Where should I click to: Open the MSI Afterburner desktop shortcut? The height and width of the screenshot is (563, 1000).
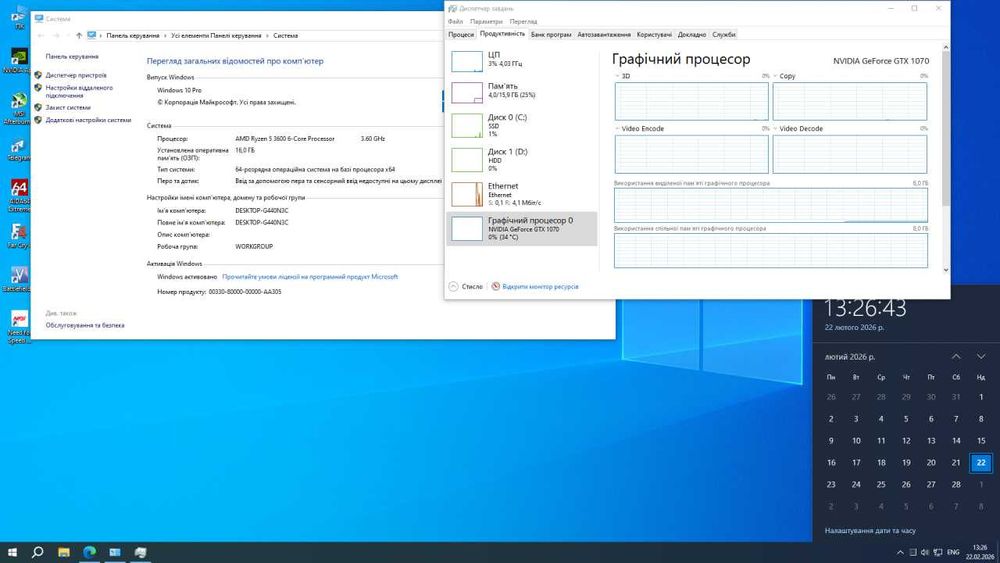[x=17, y=108]
